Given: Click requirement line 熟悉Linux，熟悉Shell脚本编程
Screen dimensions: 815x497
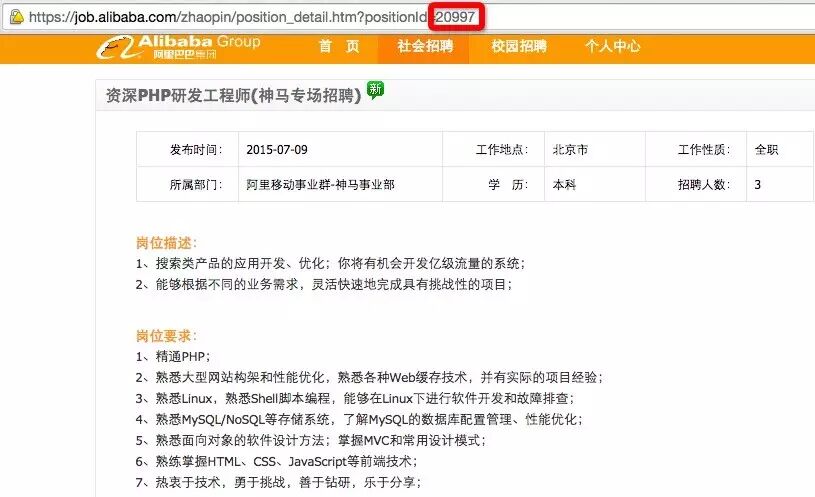Looking at the screenshot, I should 355,399.
